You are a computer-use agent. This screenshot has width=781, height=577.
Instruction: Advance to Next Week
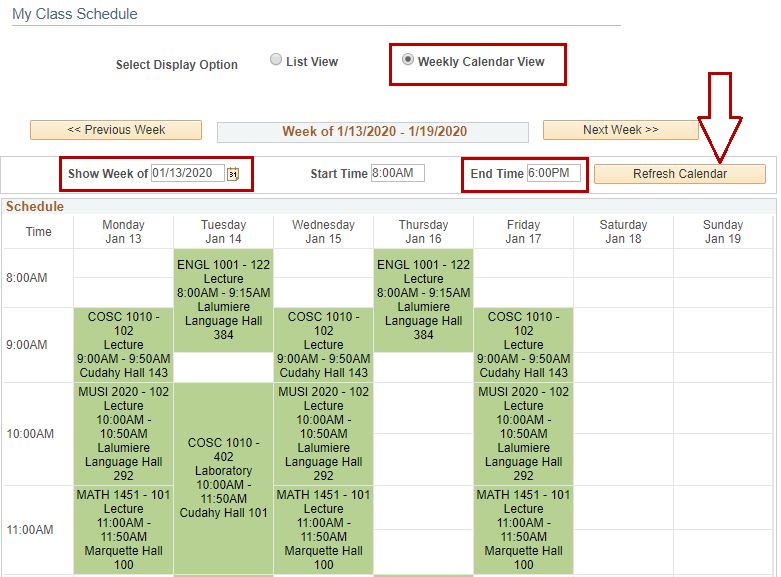click(620, 130)
